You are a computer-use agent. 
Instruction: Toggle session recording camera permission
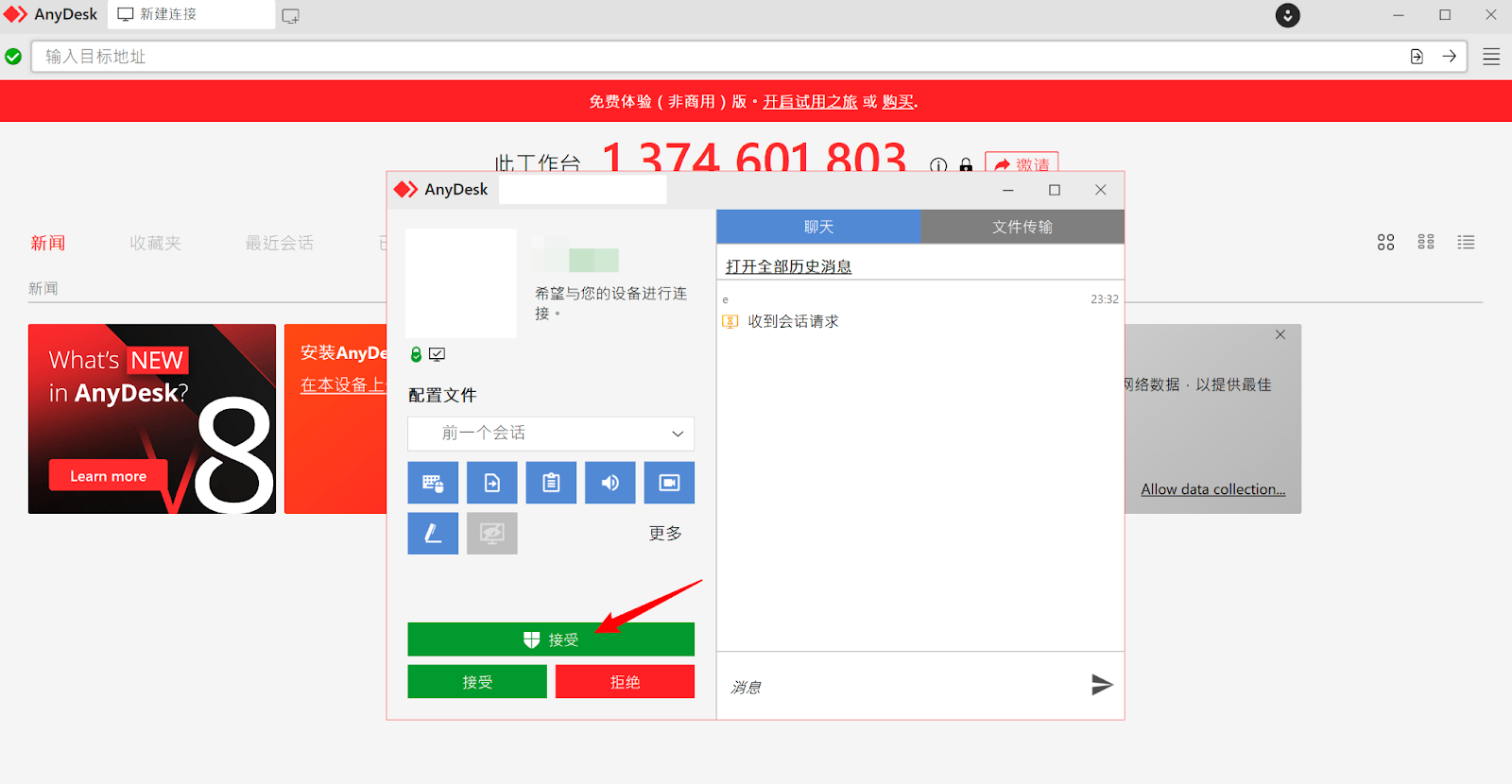pos(669,483)
